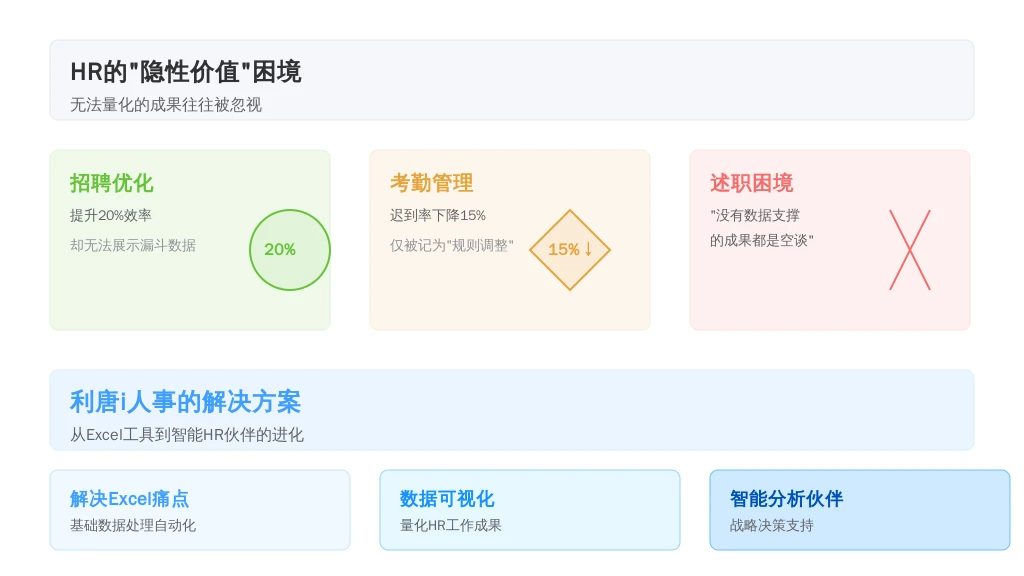This screenshot has width=1024, height=576.
Task: Open the 智能分析伙伴 card
Action: pyautogui.click(x=859, y=510)
